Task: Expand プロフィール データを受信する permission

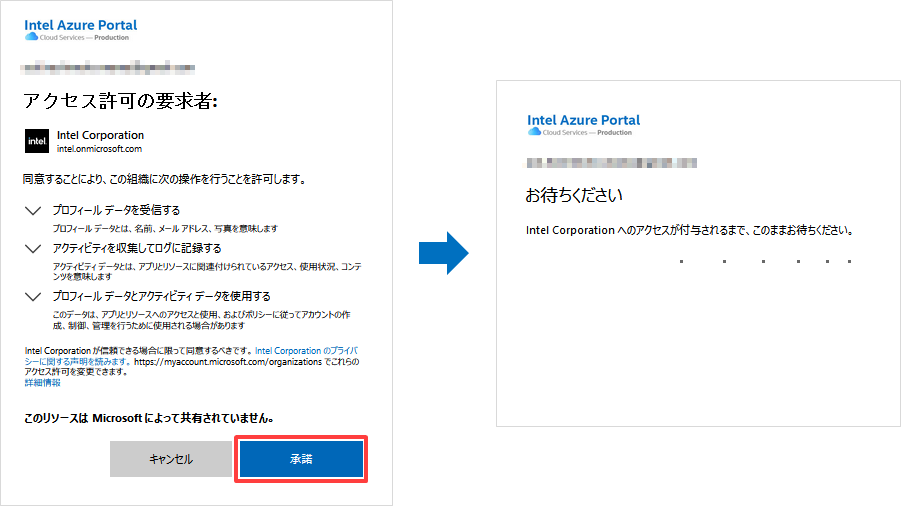Action: (33, 211)
